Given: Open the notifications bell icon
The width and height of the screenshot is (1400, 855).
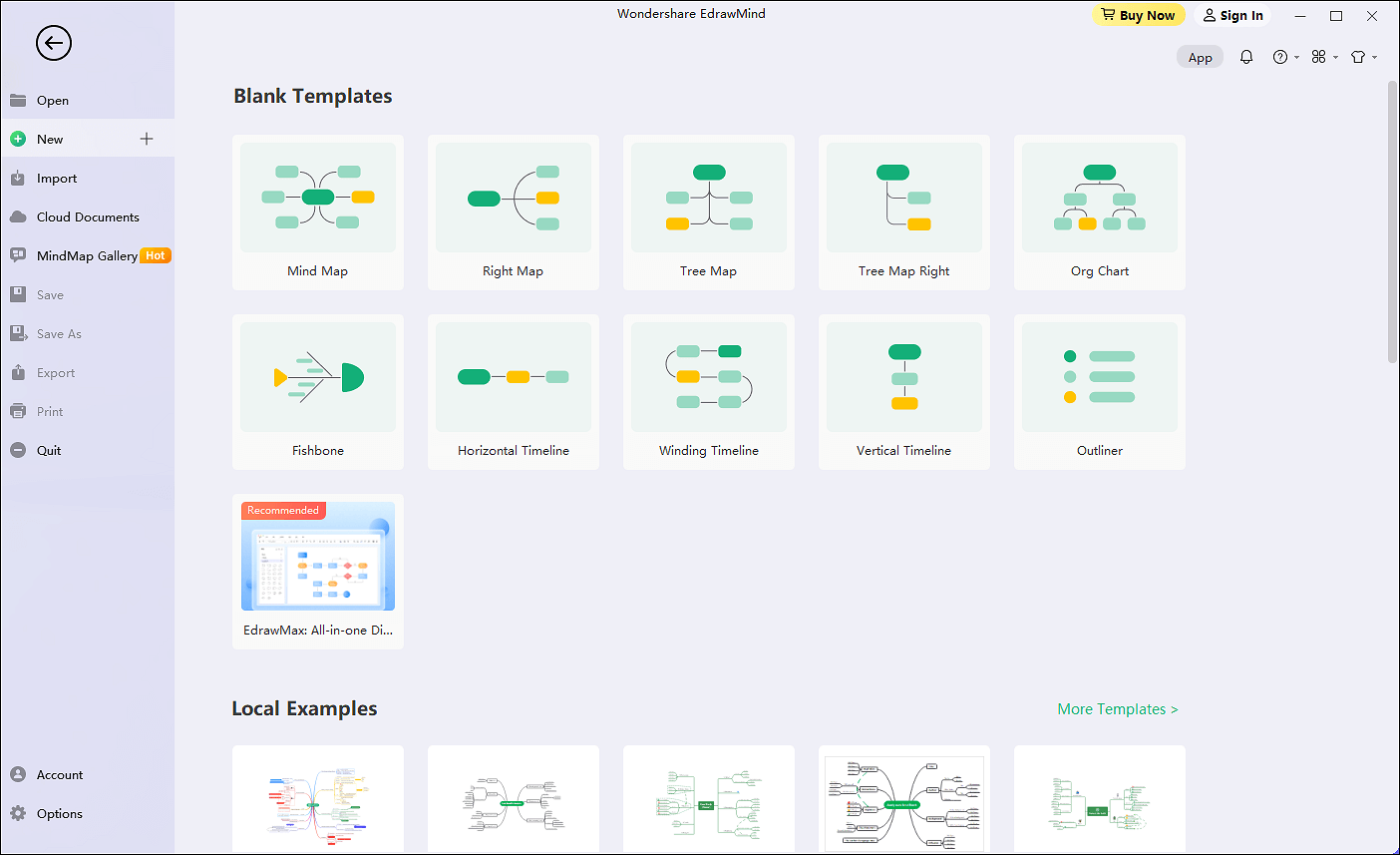Looking at the screenshot, I should pyautogui.click(x=1246, y=57).
